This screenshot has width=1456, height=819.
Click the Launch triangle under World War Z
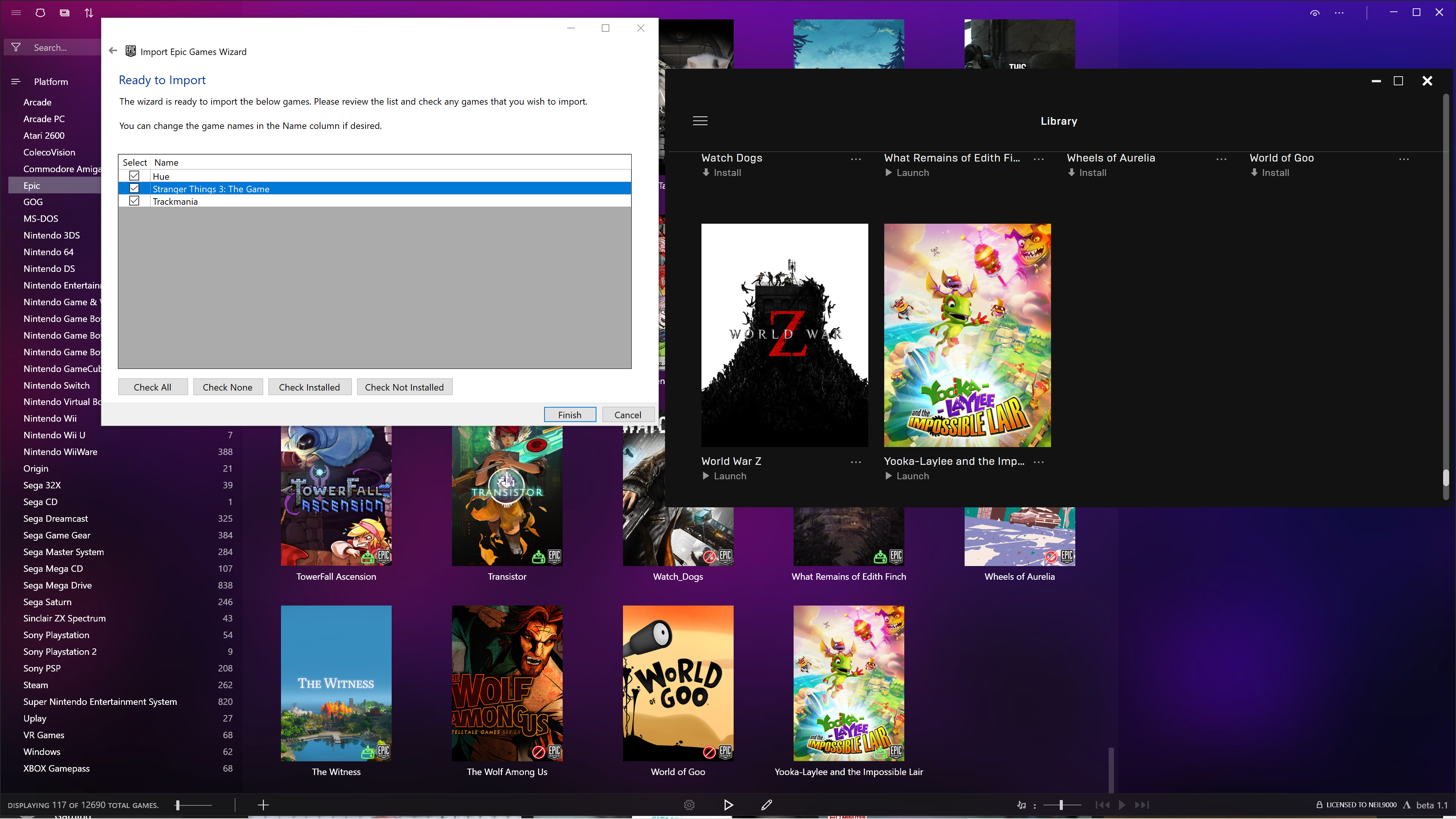tap(705, 476)
